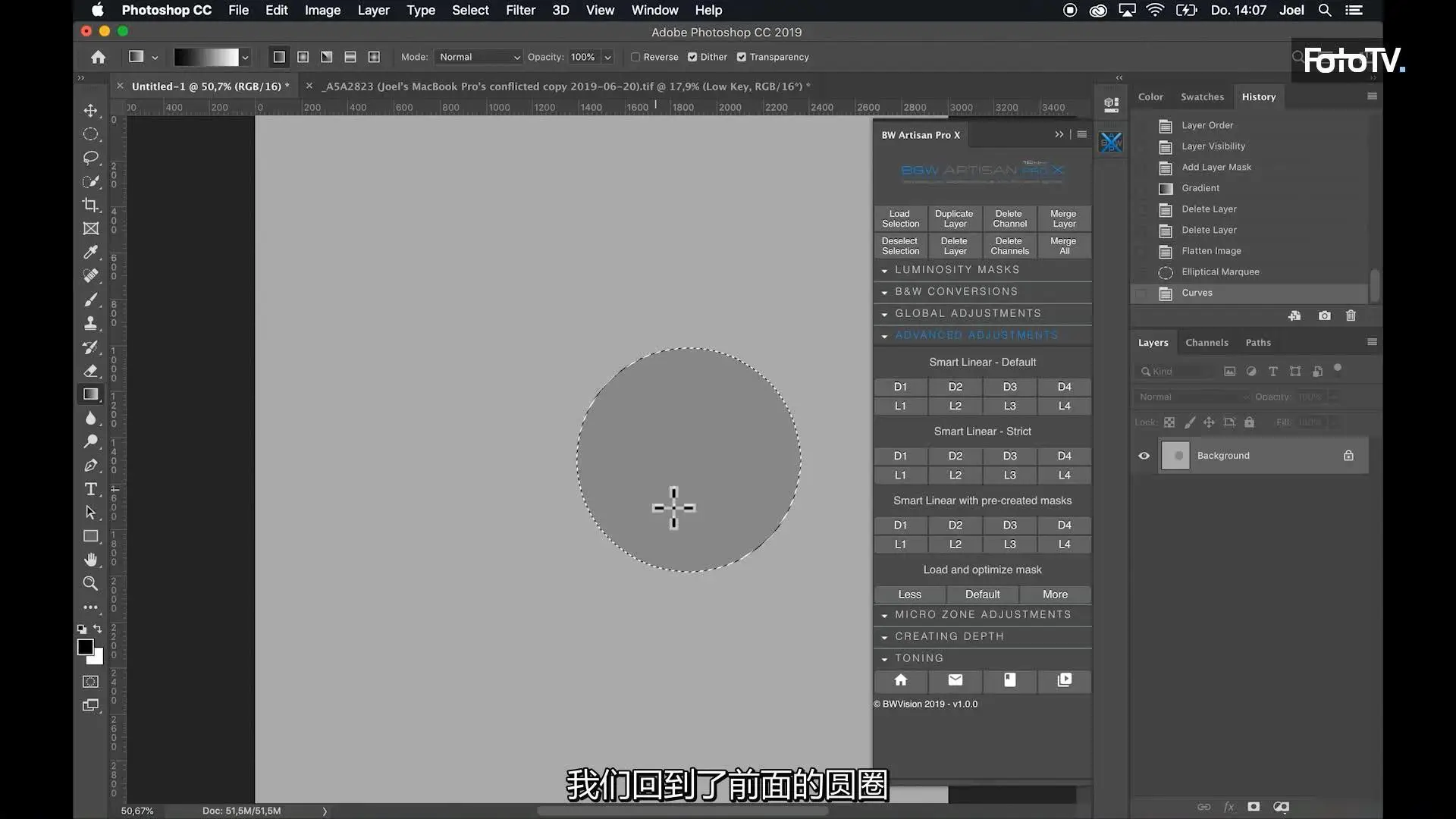
Task: Open the Filter menu
Action: tap(520, 10)
